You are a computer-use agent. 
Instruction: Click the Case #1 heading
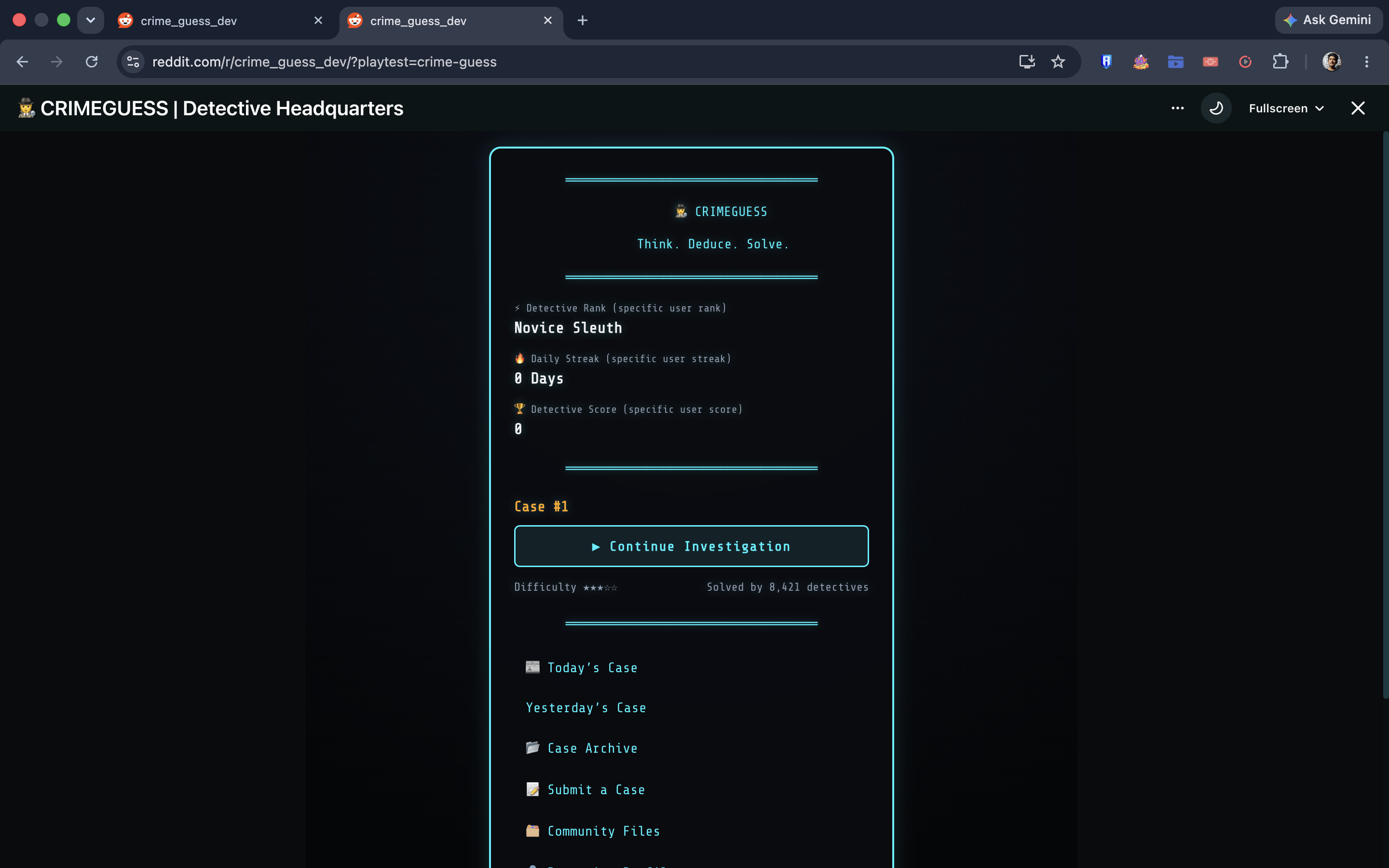click(x=541, y=506)
